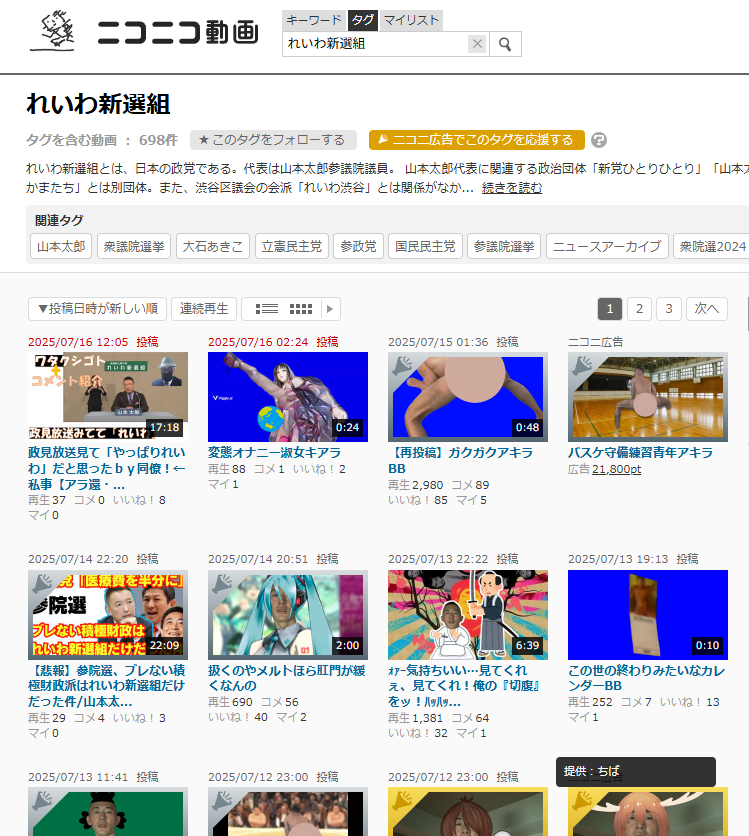Image resolution: width=749 pixels, height=836 pixels.
Task: Click megaphone badge on Miku-style thumbnail
Action: click(222, 584)
